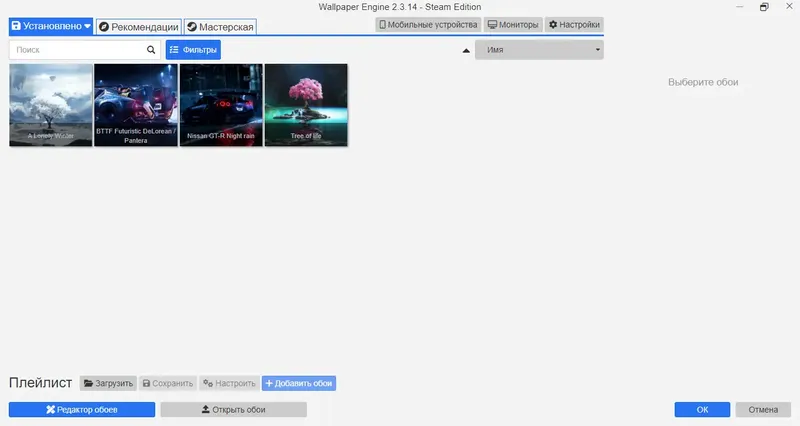Open Настройки with the gear icon
Viewport: 800px width, 426px height.
[x=574, y=24]
